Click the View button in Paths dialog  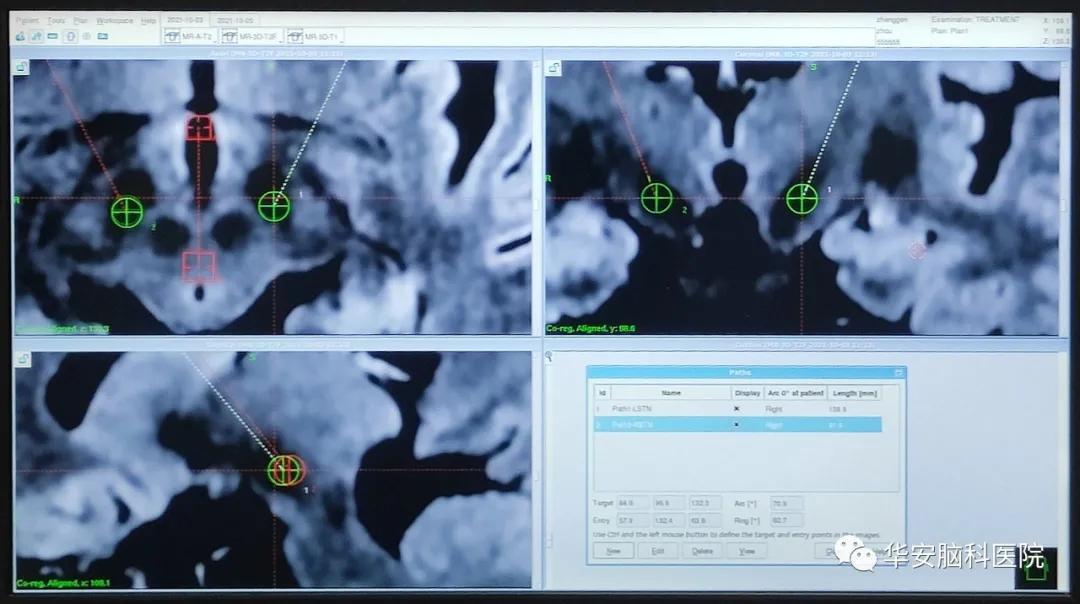tap(747, 551)
